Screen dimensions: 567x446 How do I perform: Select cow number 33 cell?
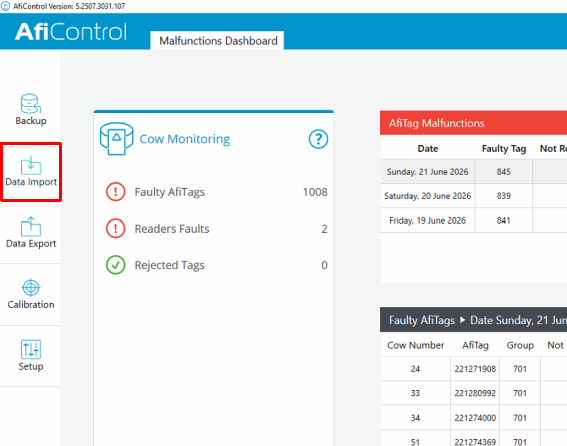click(415, 393)
